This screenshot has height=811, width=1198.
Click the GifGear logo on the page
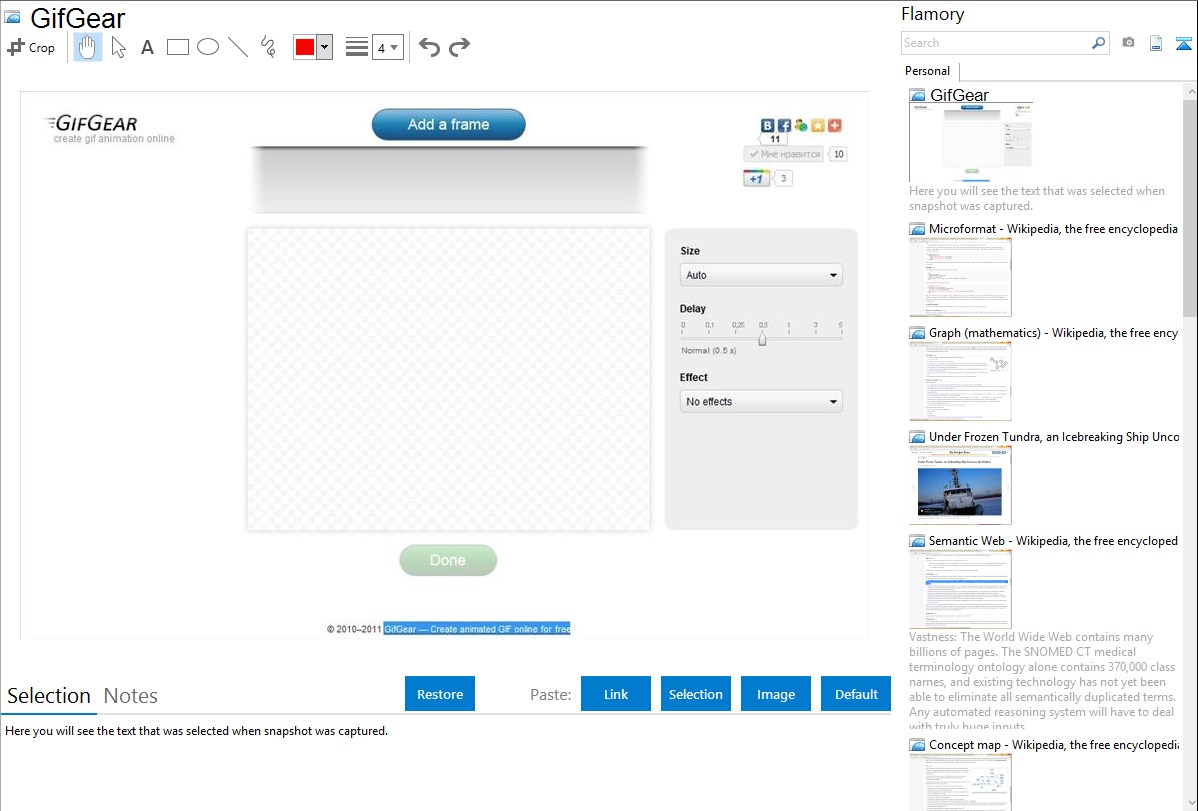pyautogui.click(x=92, y=124)
